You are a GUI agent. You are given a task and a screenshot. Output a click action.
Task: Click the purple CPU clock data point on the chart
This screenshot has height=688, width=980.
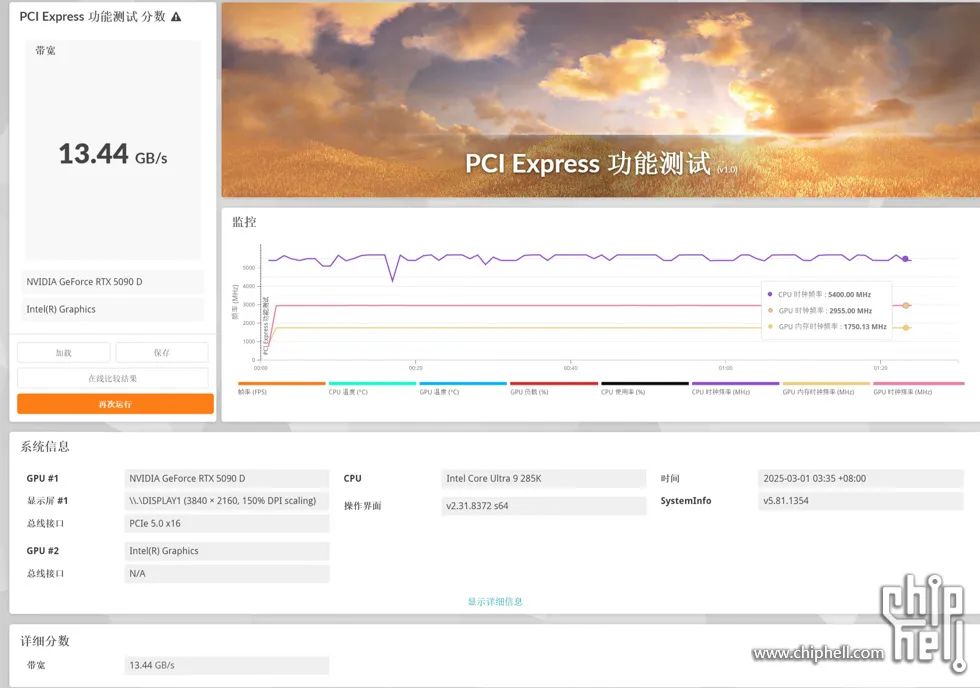pos(905,259)
